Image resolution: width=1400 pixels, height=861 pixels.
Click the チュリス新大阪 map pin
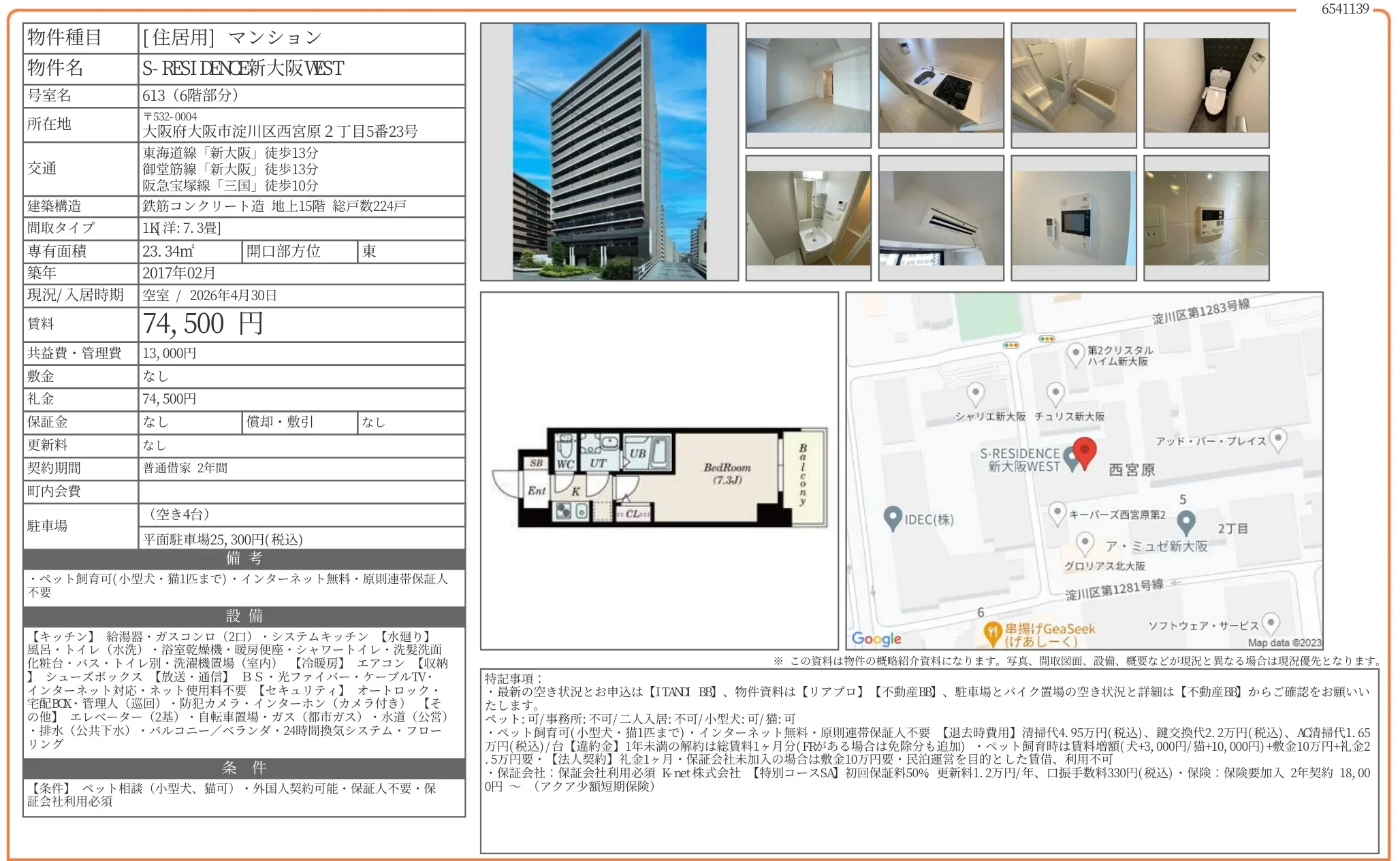pos(1056,391)
